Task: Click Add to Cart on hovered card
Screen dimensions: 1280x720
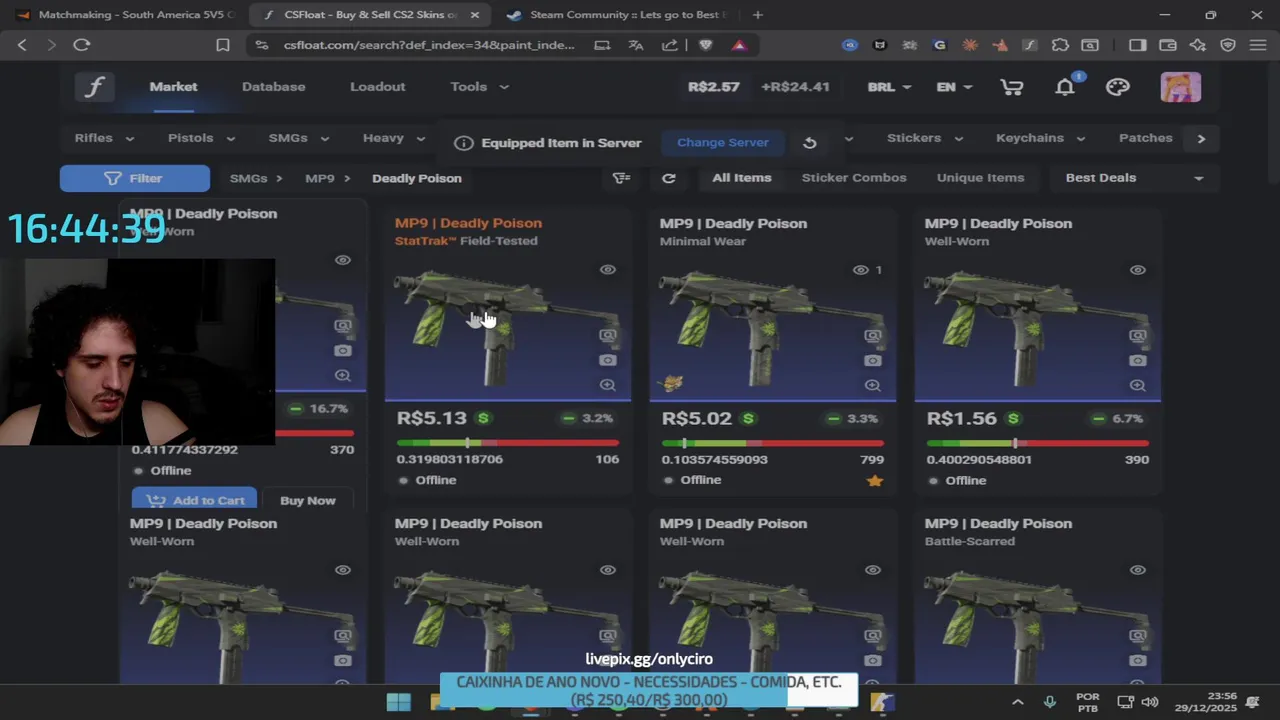Action: 195,500
